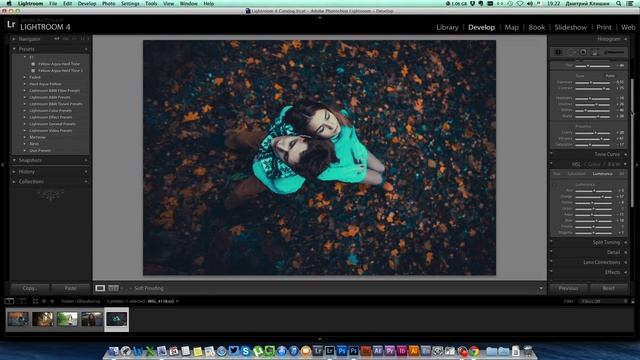This screenshot has height=360, width=640.
Task: Open Grid view from filmstrip bar
Action: coord(36,301)
